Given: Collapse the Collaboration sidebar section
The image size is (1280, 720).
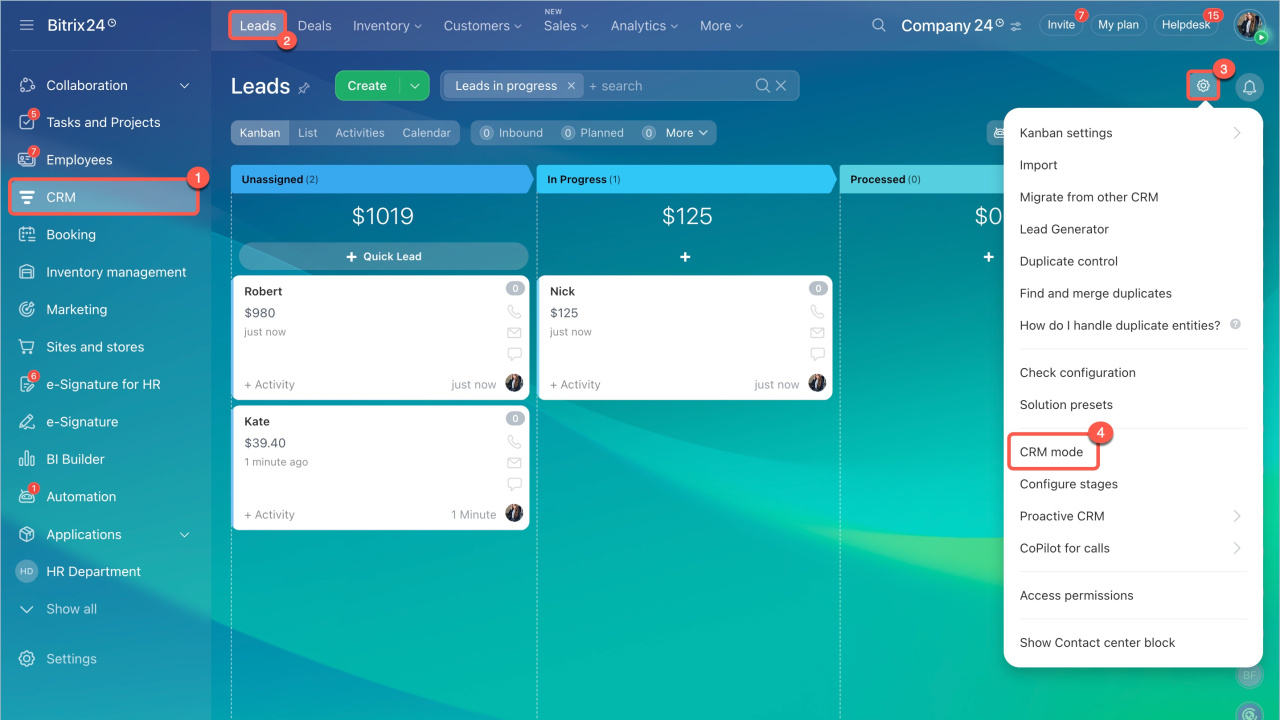Looking at the screenshot, I should [x=184, y=86].
